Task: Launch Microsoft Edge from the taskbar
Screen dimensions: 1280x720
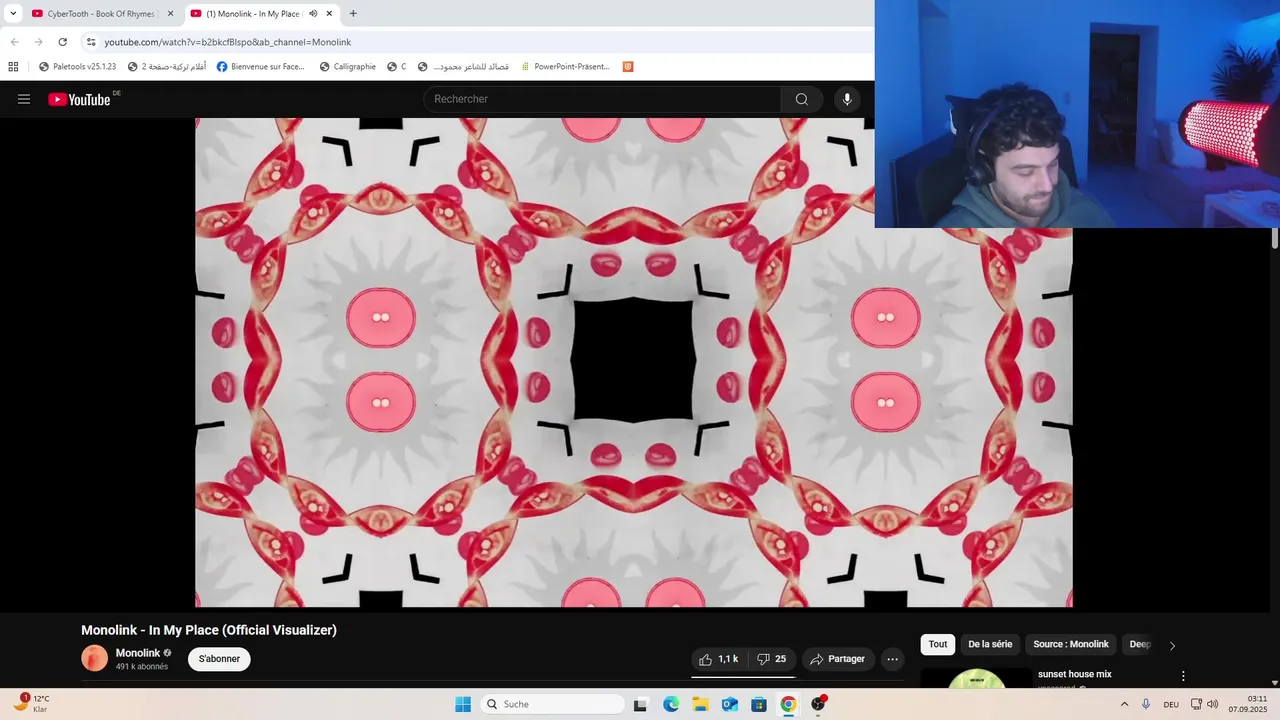Action: pos(671,704)
